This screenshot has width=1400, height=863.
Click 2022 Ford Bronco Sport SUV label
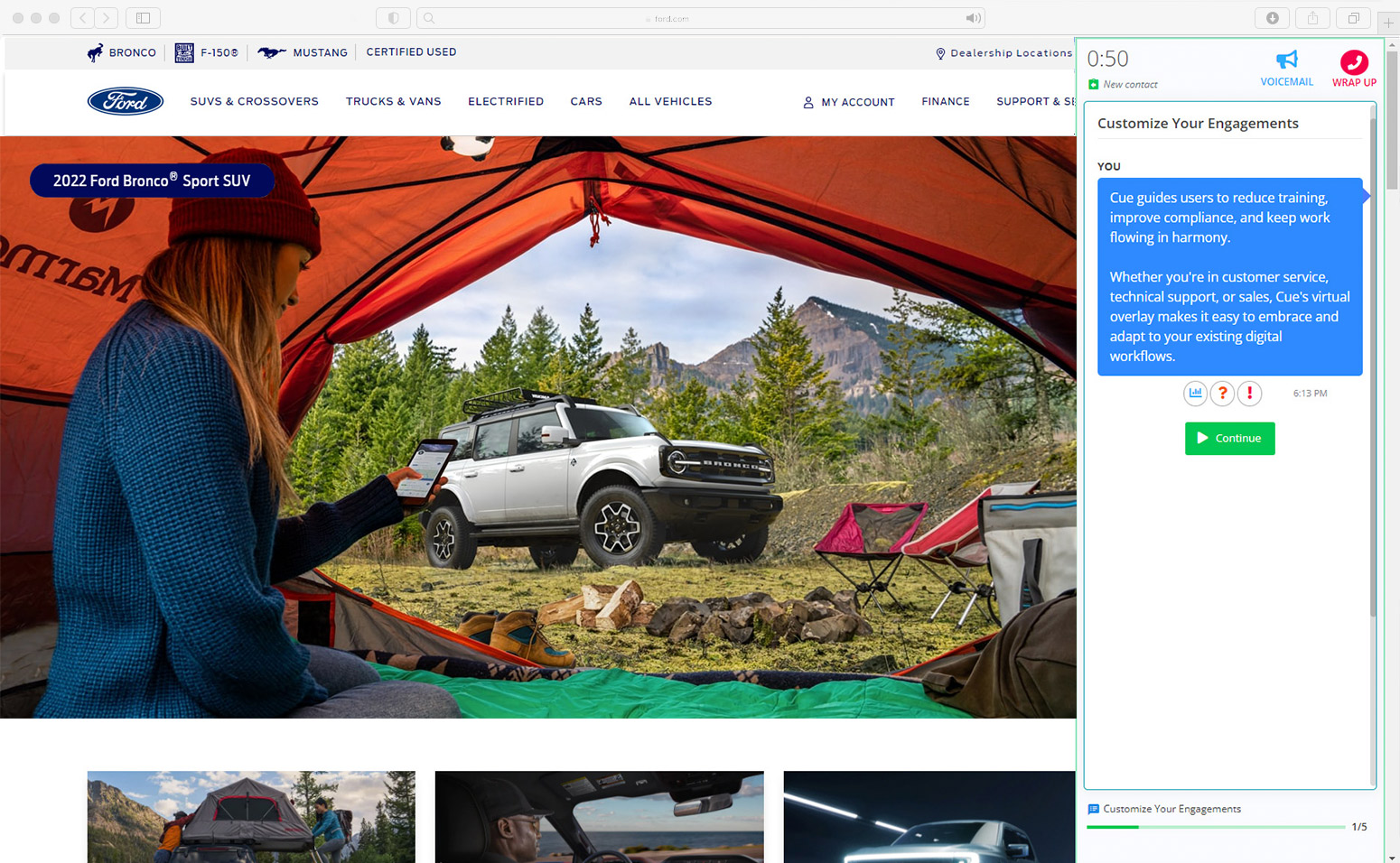152,181
